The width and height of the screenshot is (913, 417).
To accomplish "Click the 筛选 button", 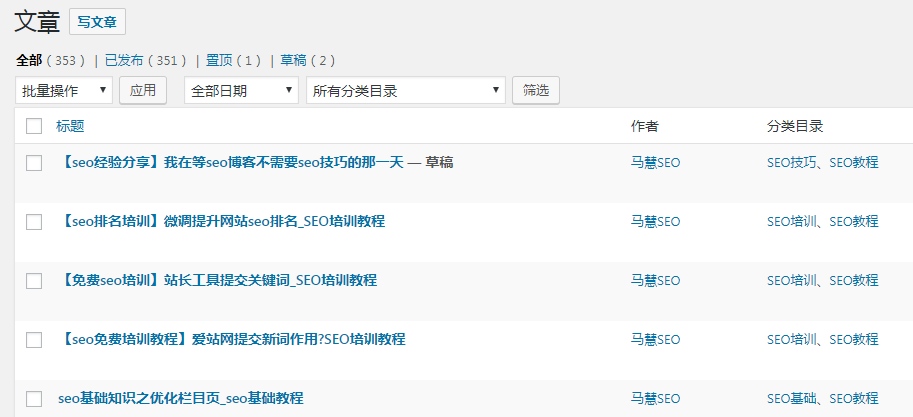I will click(x=536, y=90).
